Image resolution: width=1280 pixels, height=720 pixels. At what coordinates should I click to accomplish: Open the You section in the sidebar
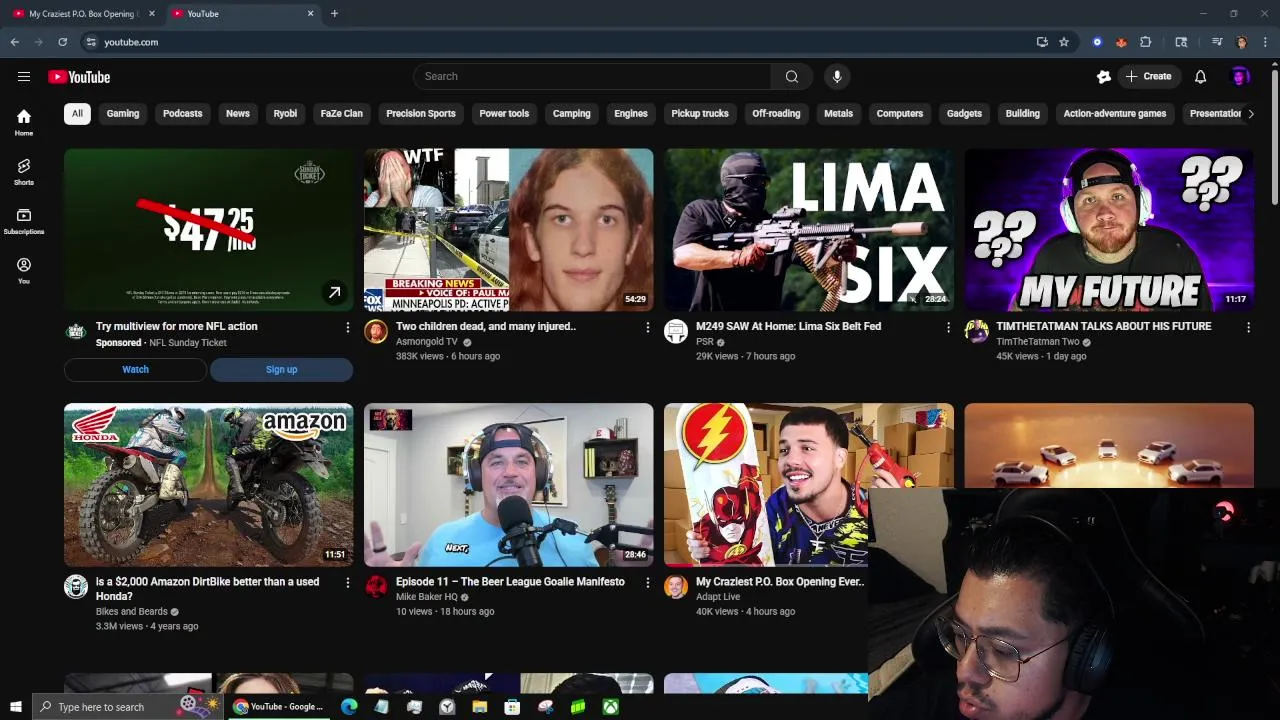point(24,271)
